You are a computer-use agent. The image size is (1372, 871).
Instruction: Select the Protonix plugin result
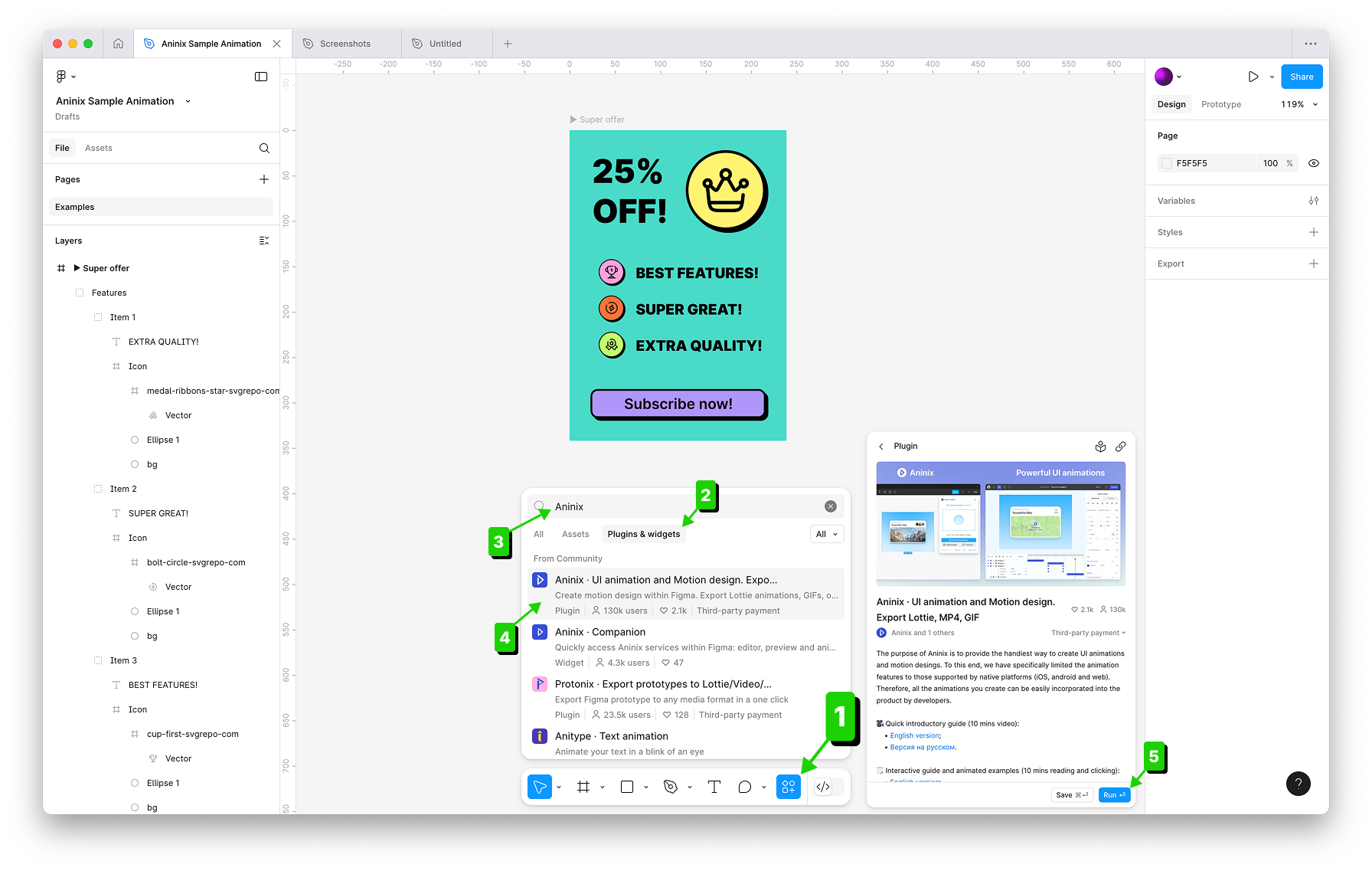686,699
